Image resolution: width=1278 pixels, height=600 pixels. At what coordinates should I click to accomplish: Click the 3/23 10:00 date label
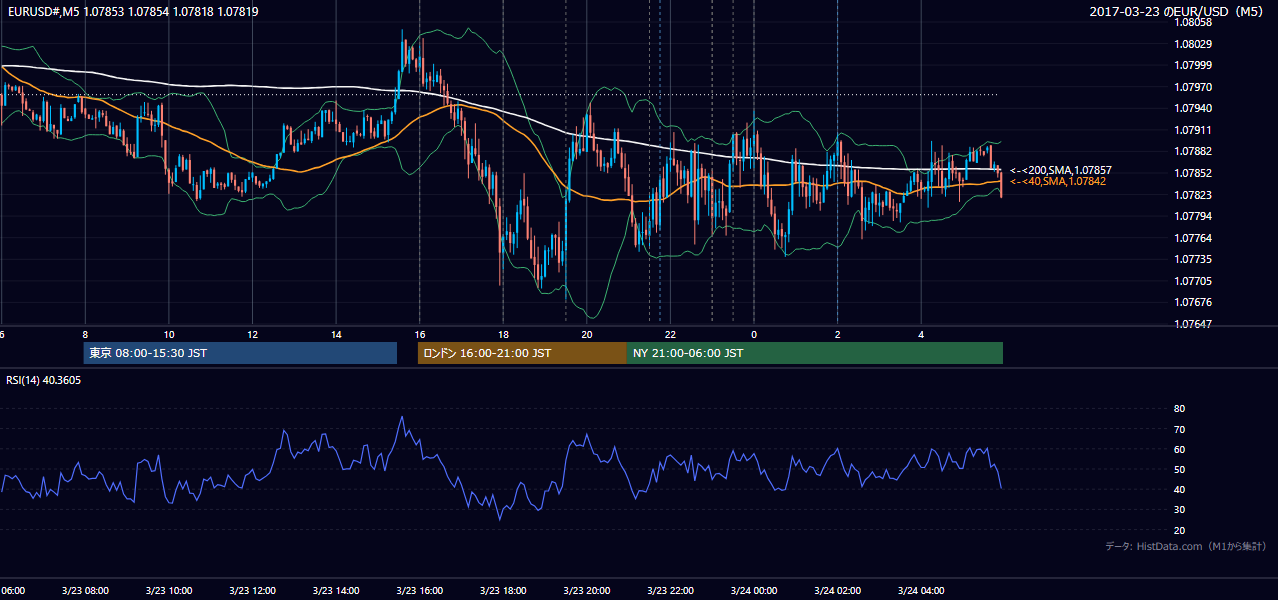tap(169, 591)
